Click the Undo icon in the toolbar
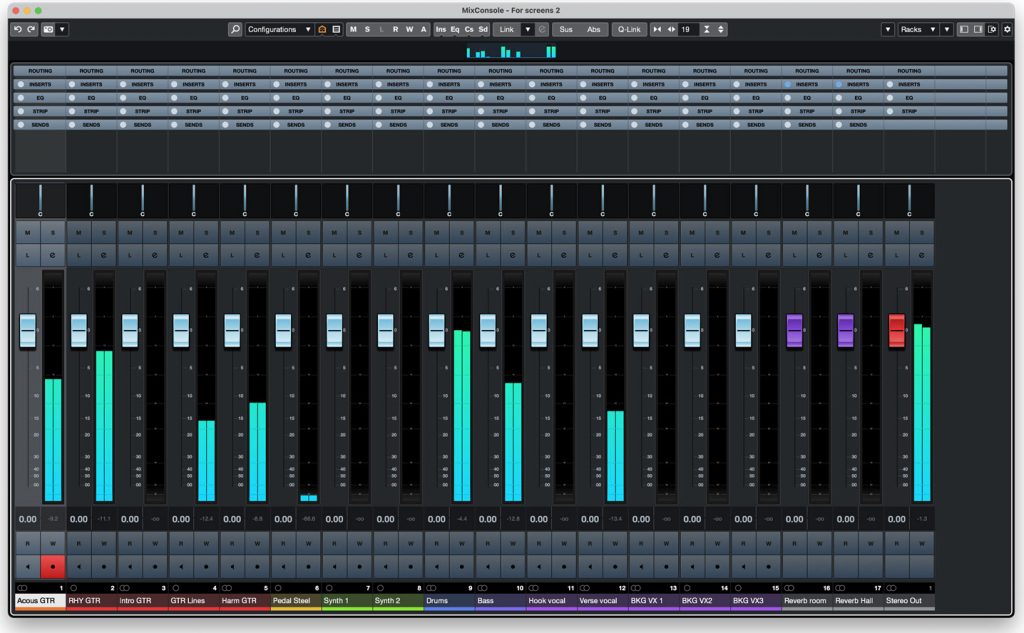The width and height of the screenshot is (1024, 633). 18,29
